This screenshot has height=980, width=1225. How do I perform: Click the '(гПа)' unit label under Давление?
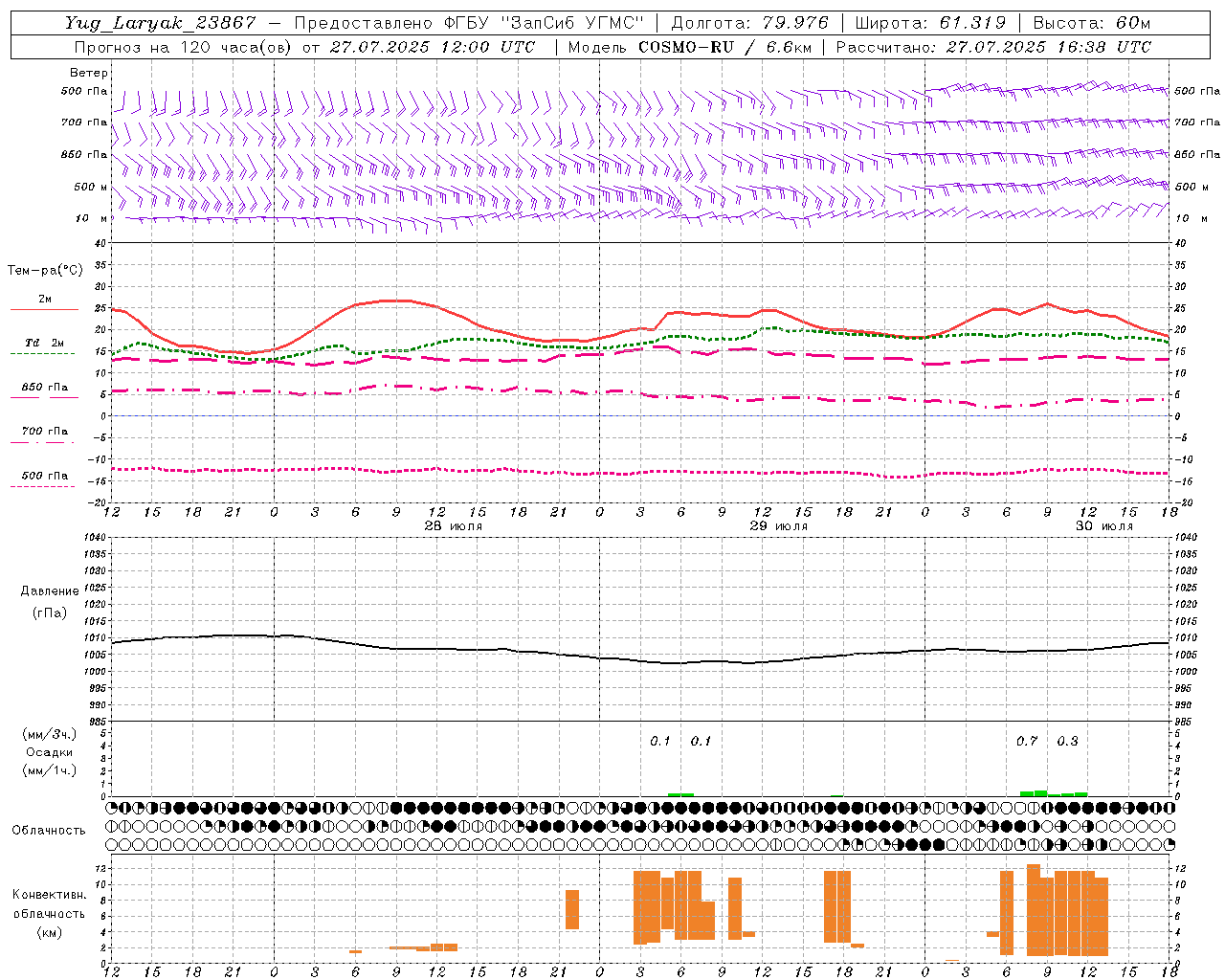[50, 613]
